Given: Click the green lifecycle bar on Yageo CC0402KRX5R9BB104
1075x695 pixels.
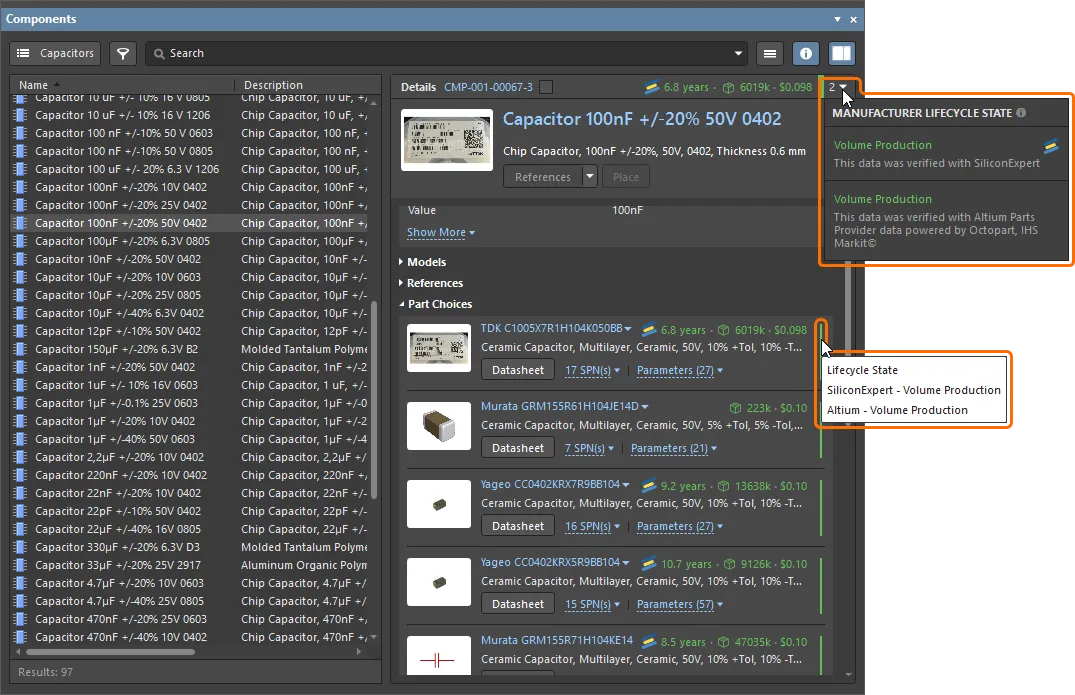Looking at the screenshot, I should 820,583.
